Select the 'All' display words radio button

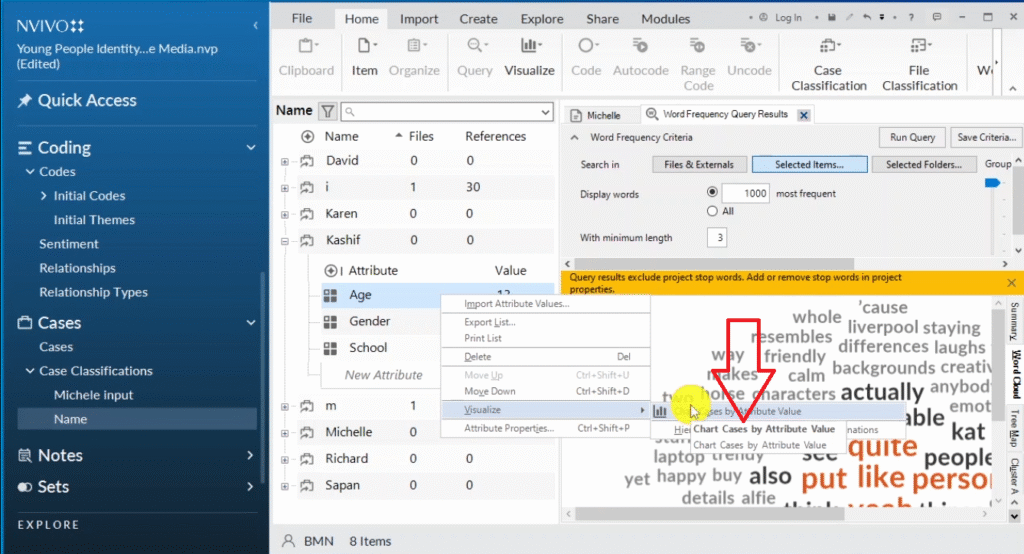click(712, 211)
